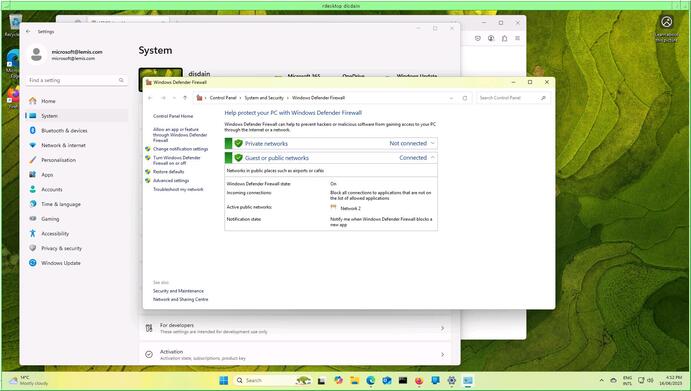Go up one level in Control Panel

tap(185, 98)
